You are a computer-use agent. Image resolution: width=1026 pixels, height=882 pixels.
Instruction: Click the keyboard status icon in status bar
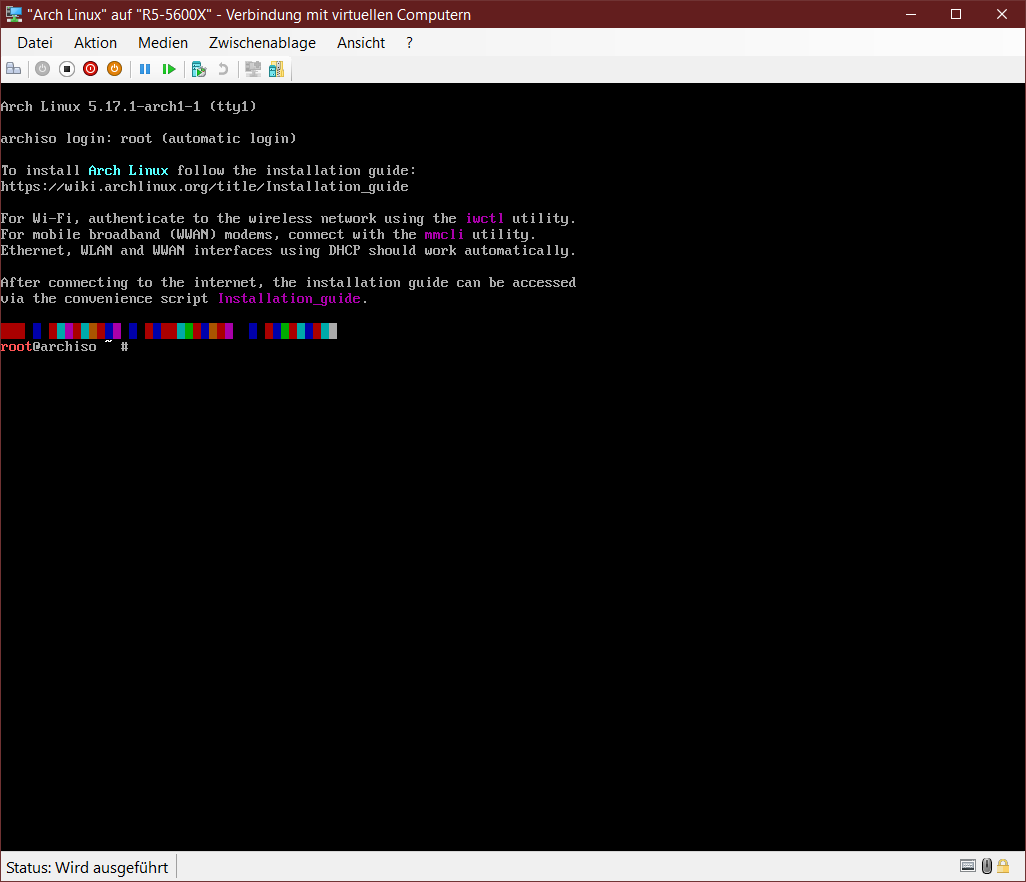(x=968, y=866)
